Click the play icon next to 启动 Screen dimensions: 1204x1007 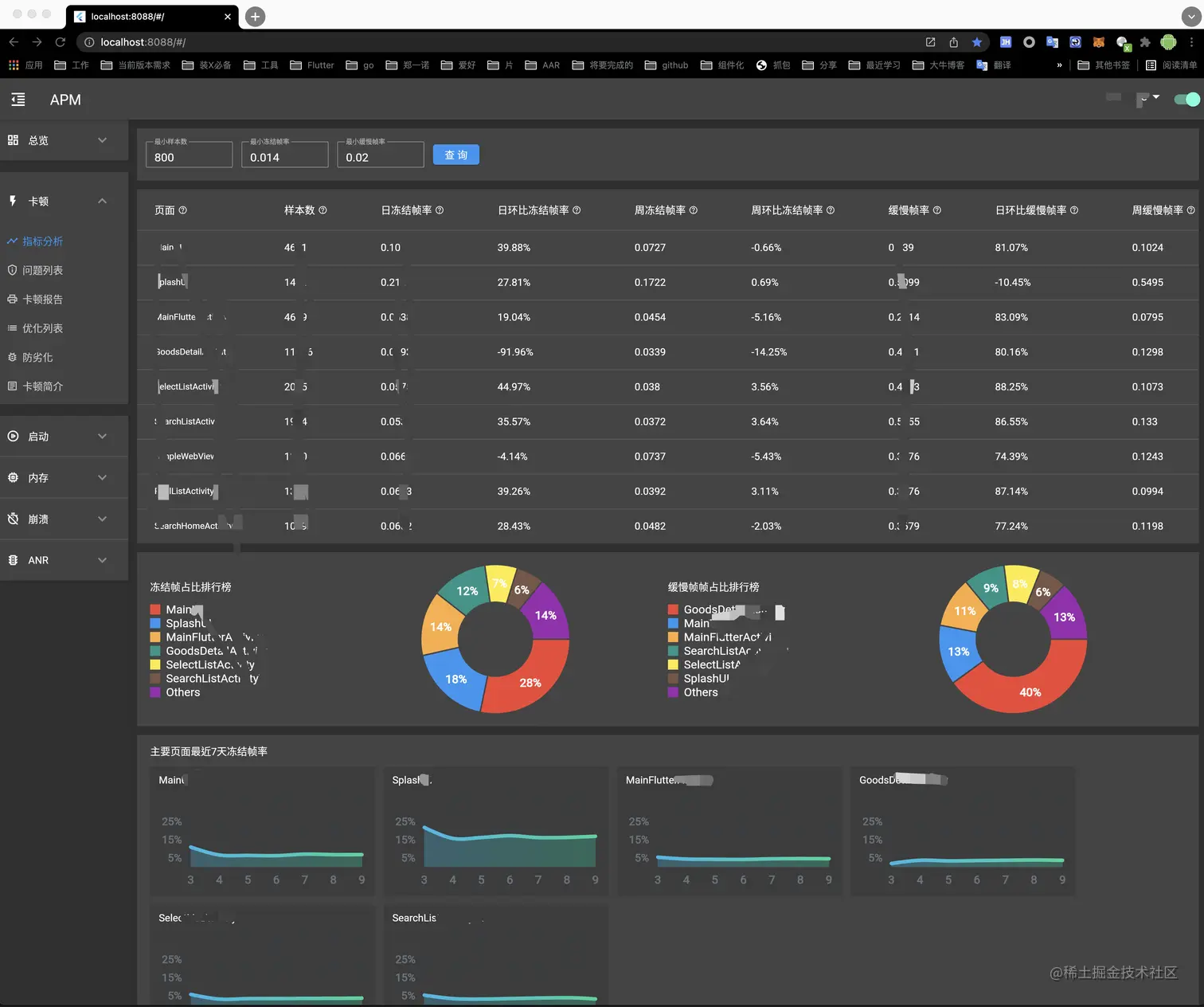tap(13, 436)
